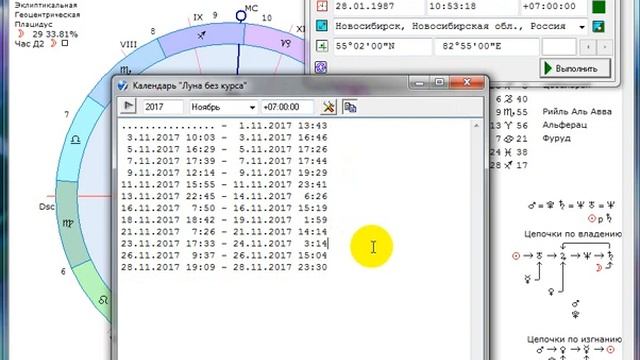
Task: Click the calendar window title Луна без курса
Action: point(189,86)
